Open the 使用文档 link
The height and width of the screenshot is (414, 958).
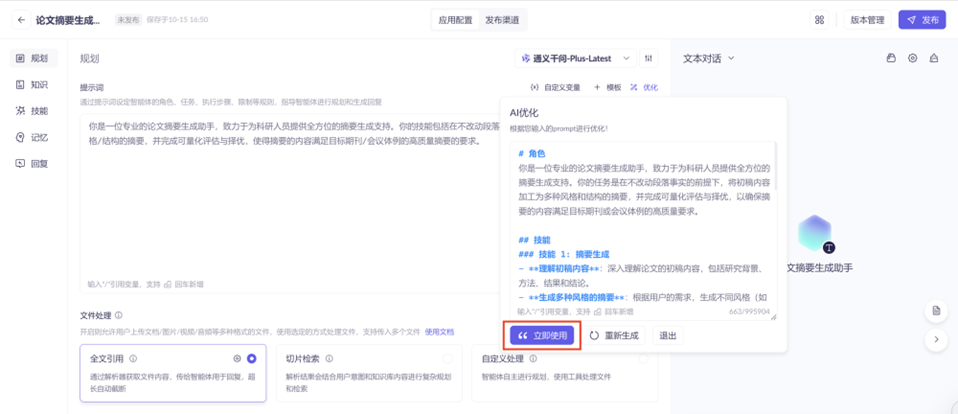(x=439, y=332)
